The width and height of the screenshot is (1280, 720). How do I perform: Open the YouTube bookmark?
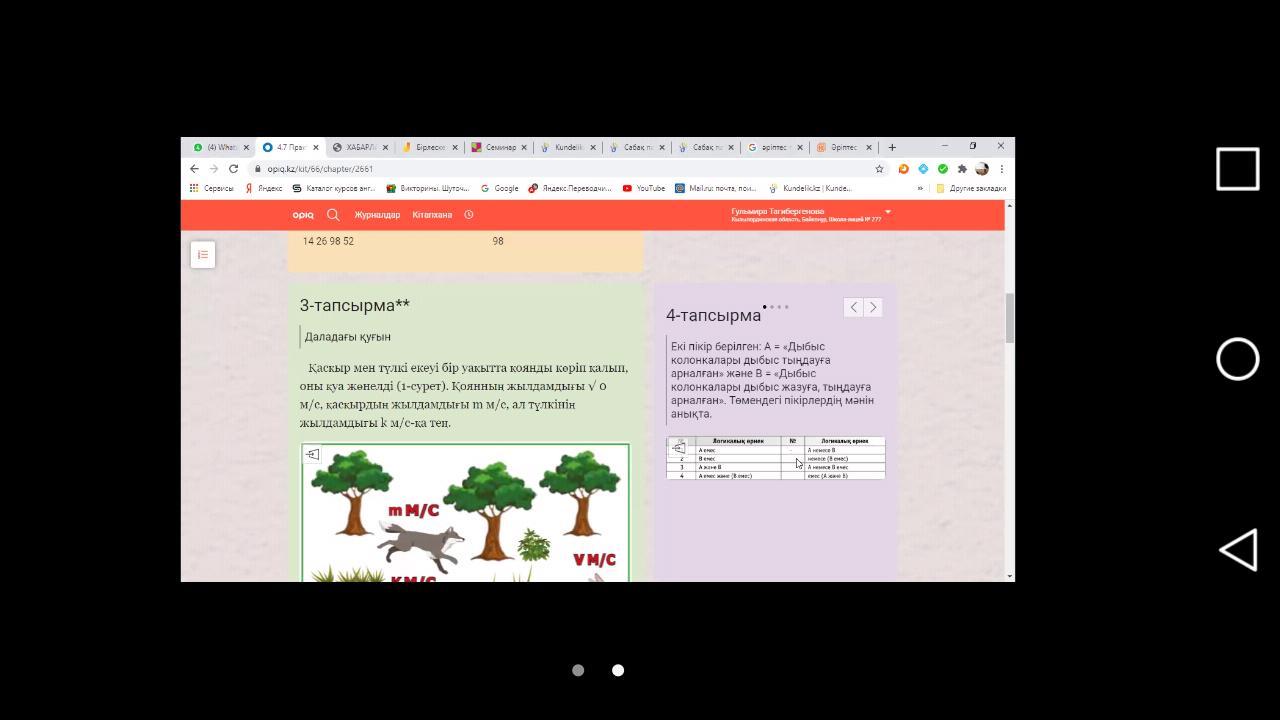[x=643, y=188]
